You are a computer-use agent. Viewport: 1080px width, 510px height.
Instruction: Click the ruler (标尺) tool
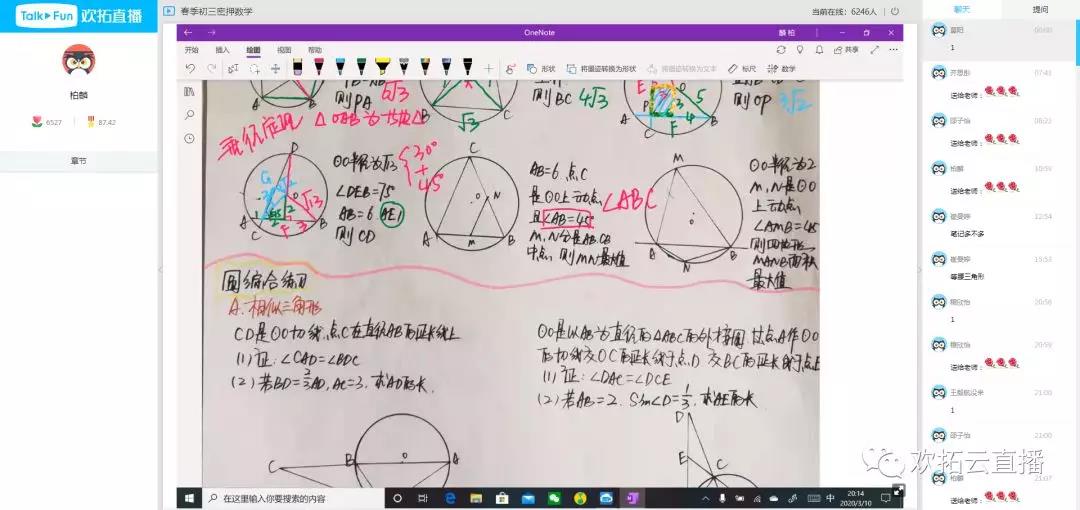(741, 68)
